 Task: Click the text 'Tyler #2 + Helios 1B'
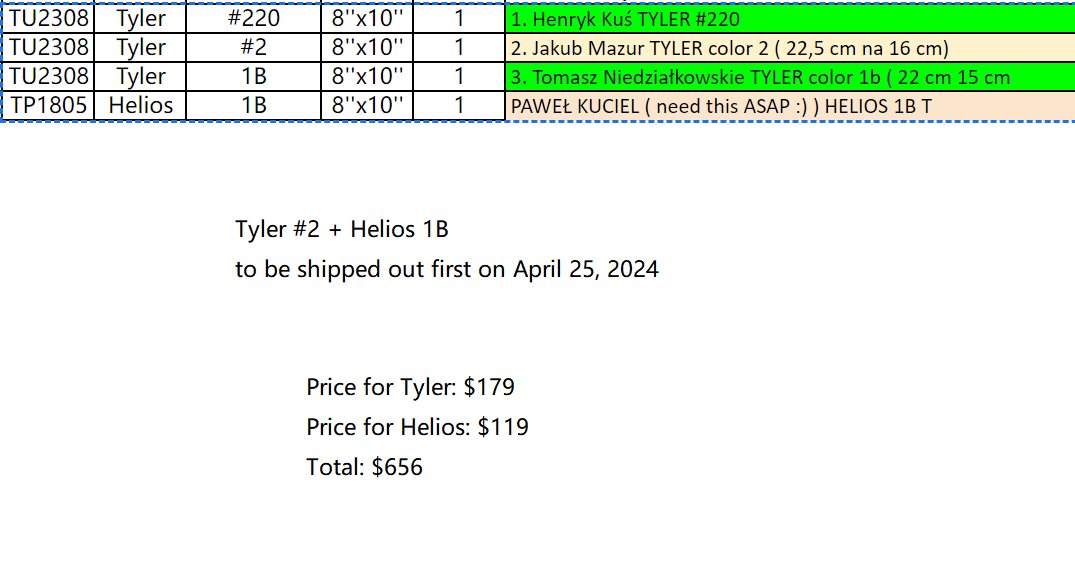(x=341, y=229)
